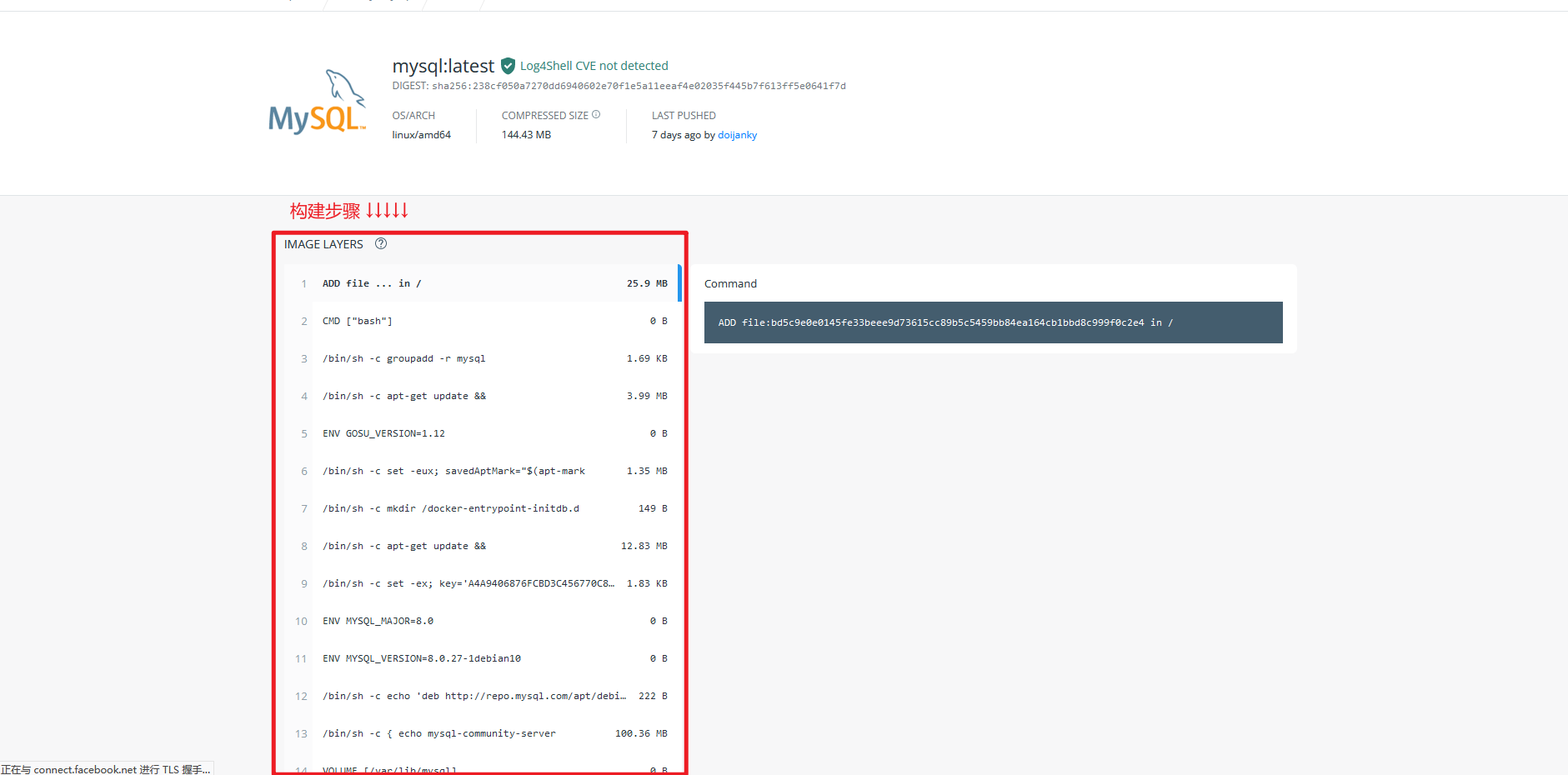The height and width of the screenshot is (775, 1568).
Task: Open the doijanky user profile link
Action: 737,135
